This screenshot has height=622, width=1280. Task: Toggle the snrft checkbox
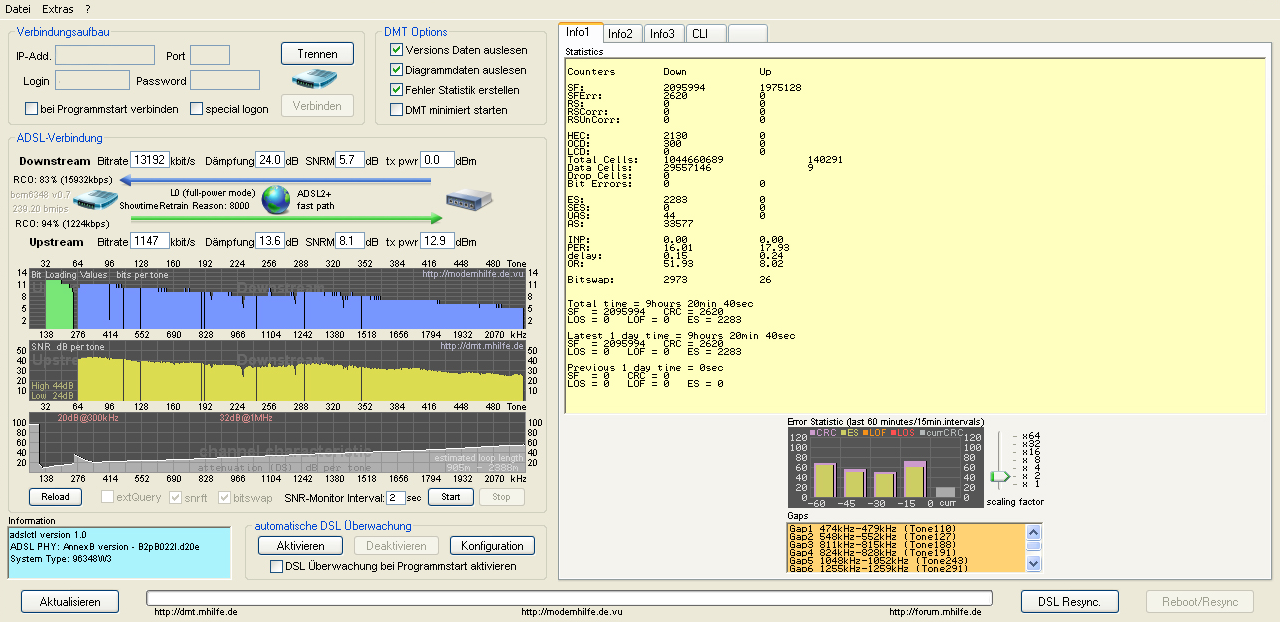click(175, 497)
